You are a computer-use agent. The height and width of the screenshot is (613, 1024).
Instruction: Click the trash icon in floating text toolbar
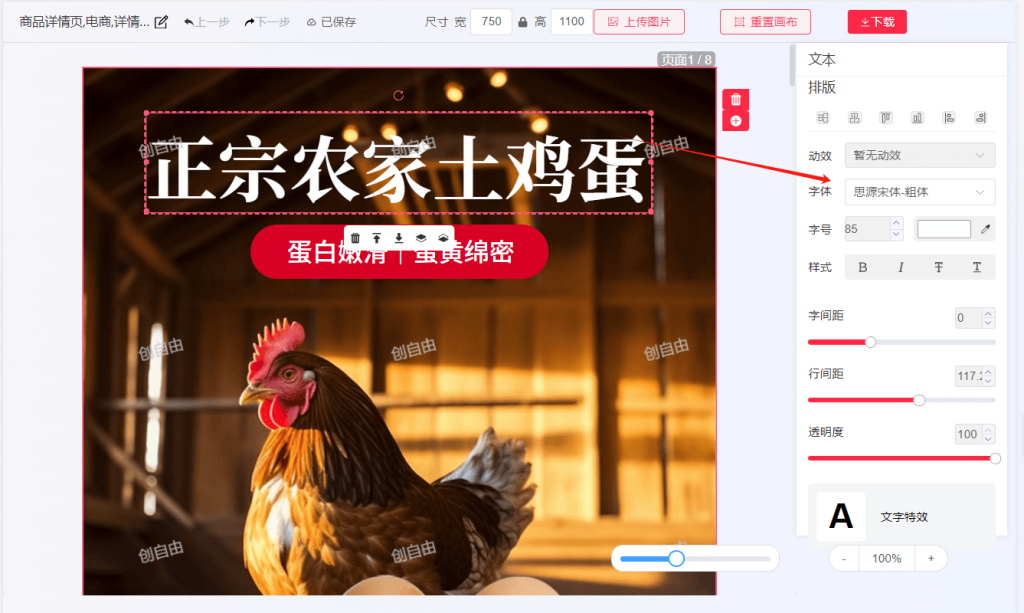point(355,238)
